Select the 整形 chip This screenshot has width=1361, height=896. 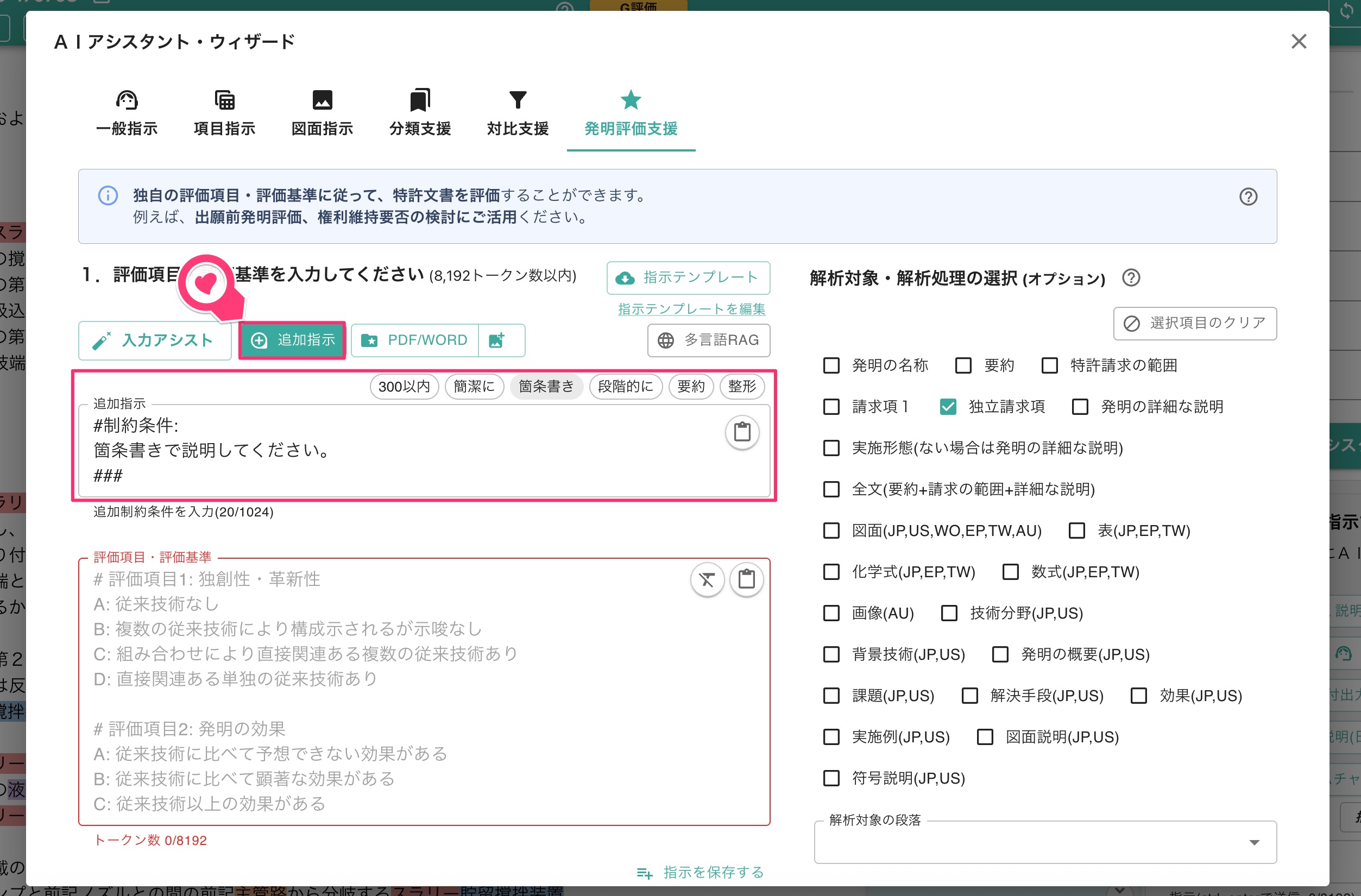coord(742,387)
